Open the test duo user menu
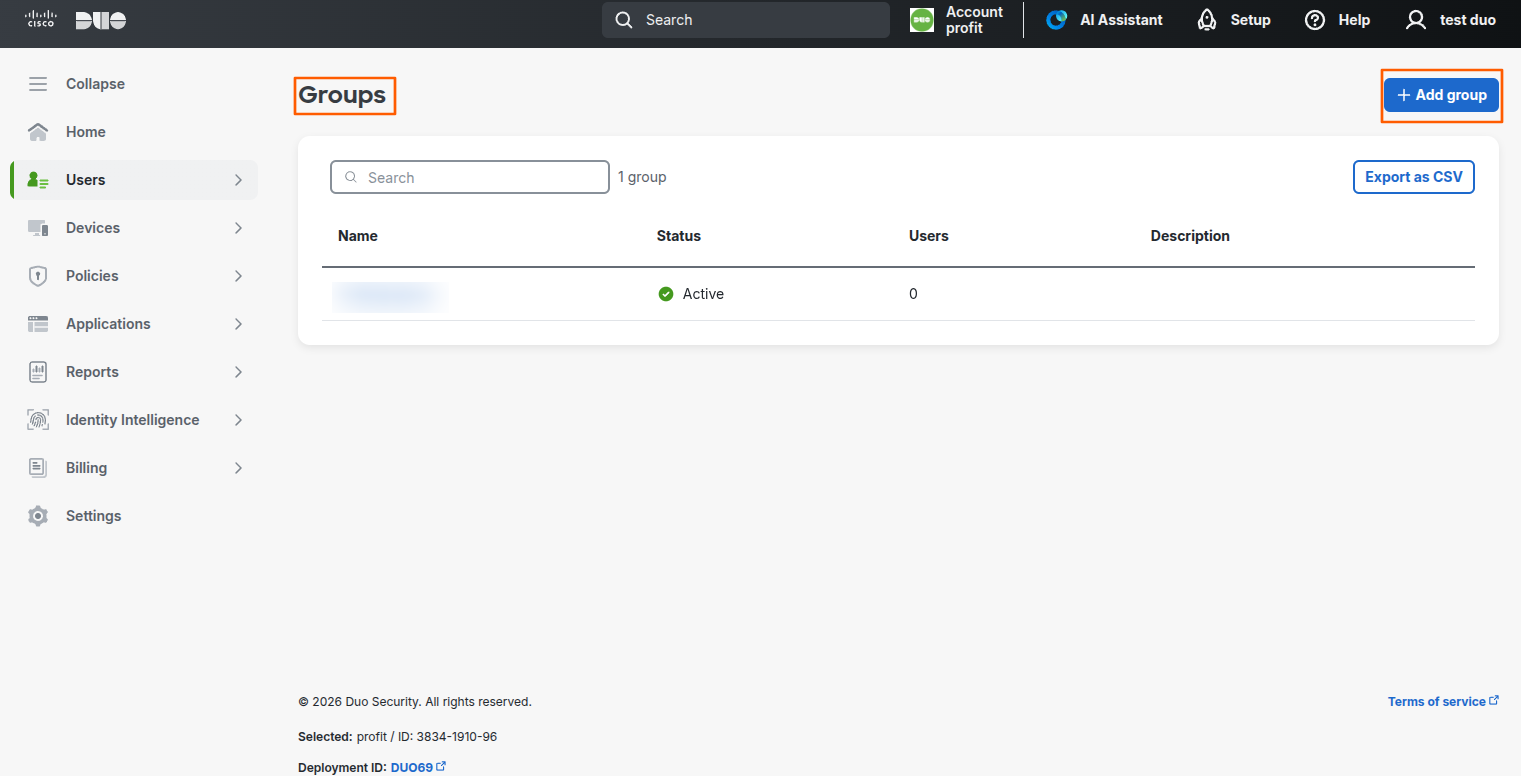Screen dimensions: 1521x776 coord(1451,20)
